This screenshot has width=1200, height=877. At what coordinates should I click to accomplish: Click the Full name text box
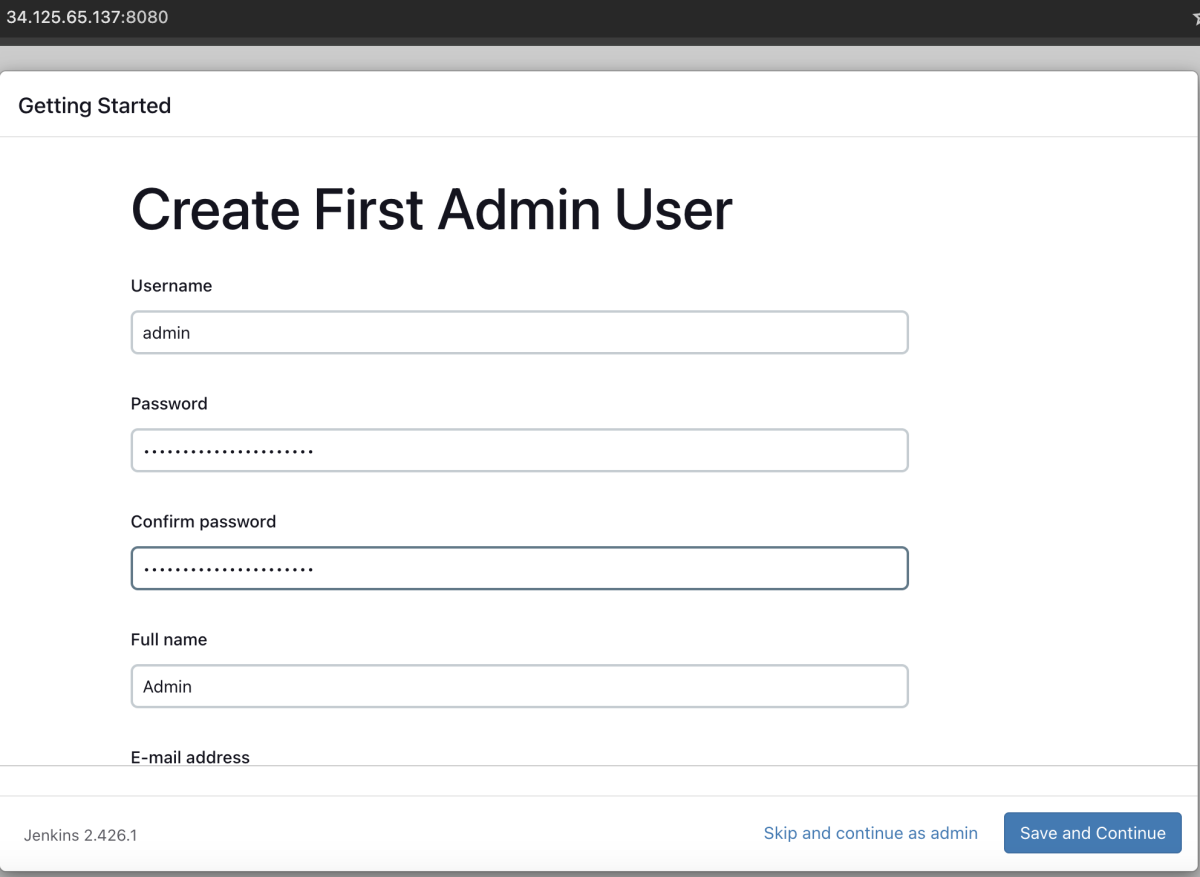pos(519,686)
